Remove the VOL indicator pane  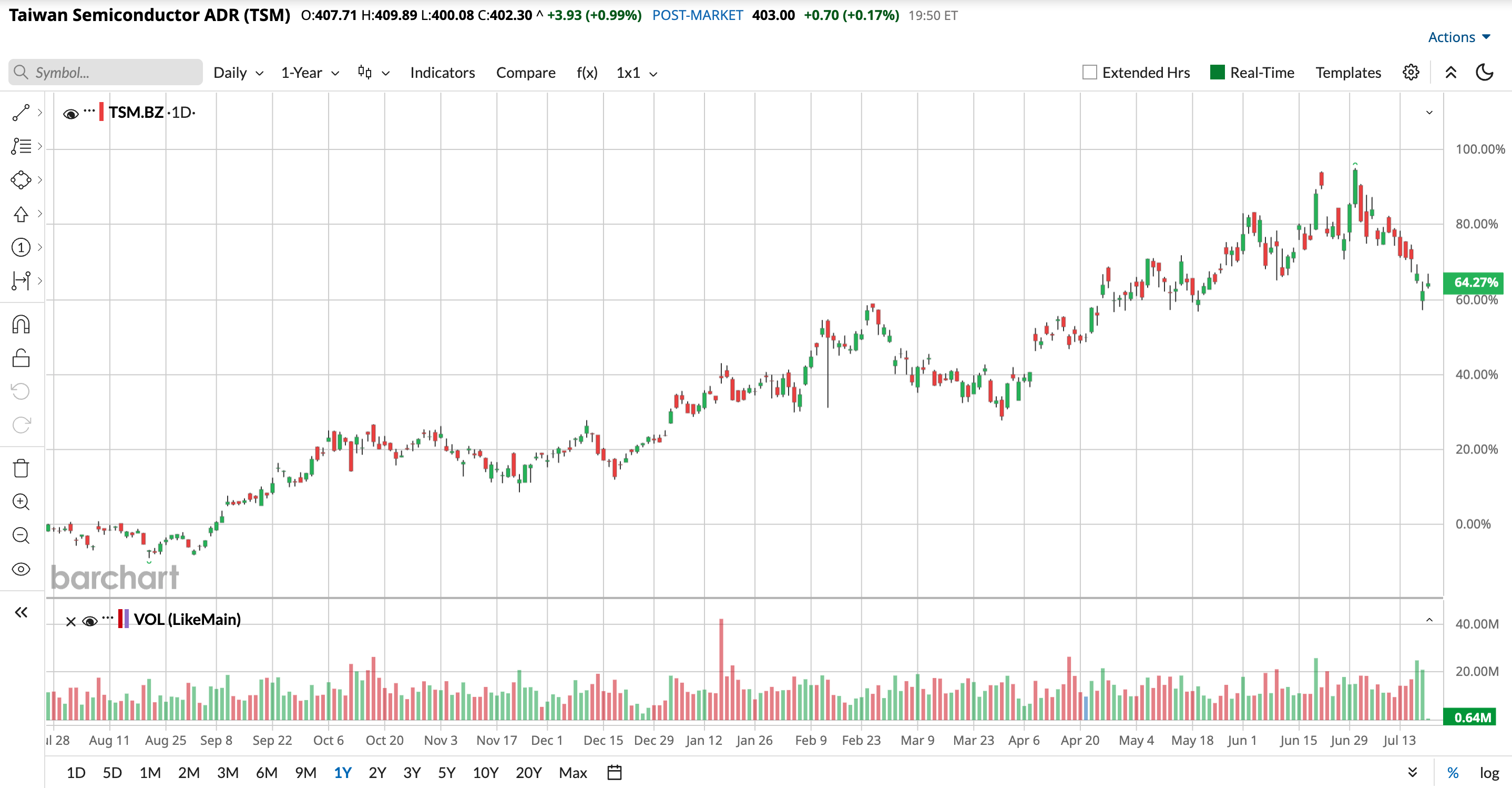pos(70,621)
